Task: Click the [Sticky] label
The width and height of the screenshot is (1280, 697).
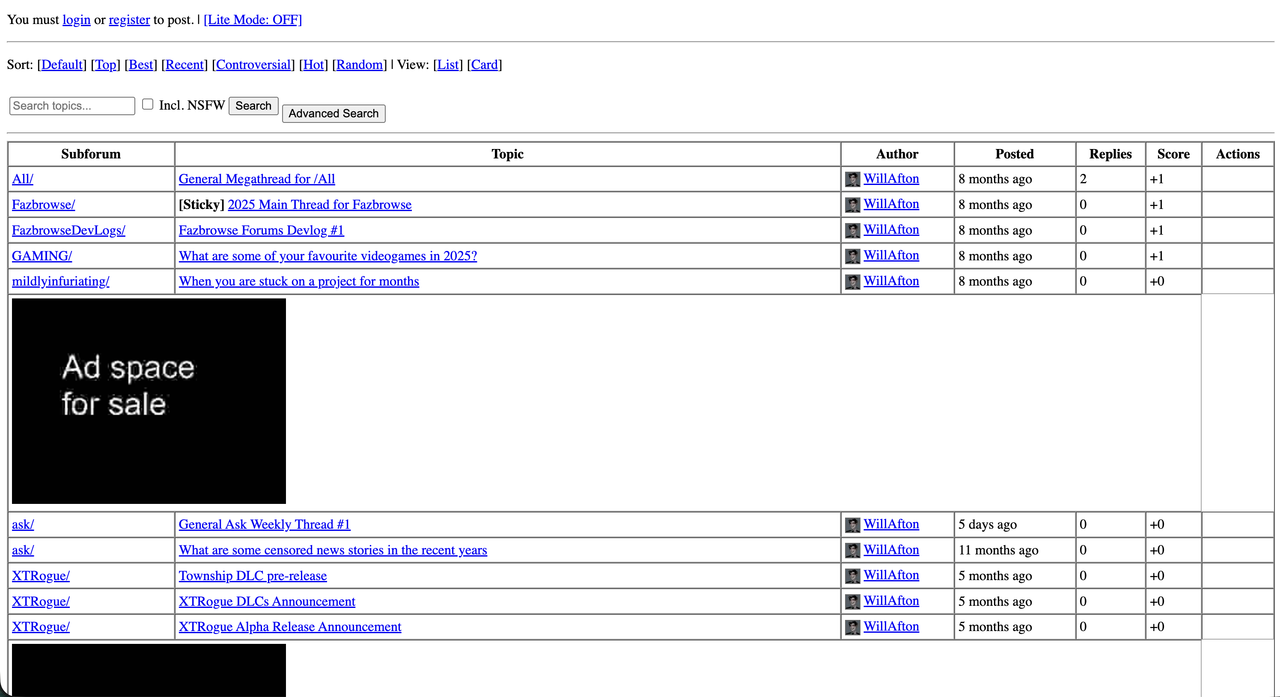Action: click(x=201, y=204)
